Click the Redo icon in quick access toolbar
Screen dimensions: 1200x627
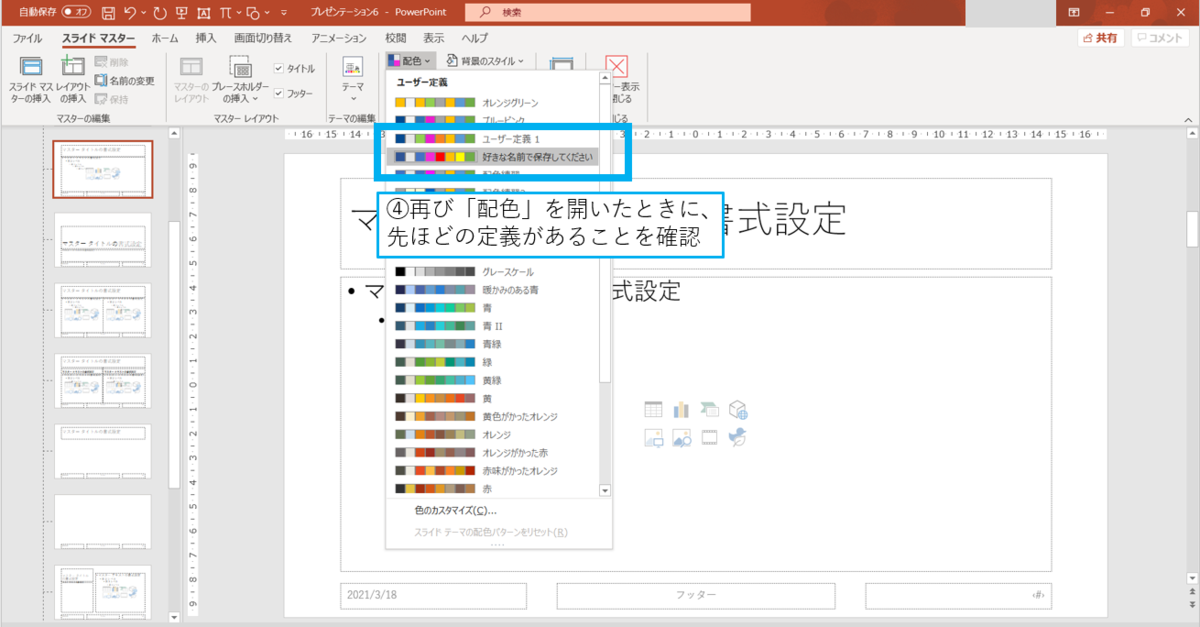pyautogui.click(x=161, y=13)
